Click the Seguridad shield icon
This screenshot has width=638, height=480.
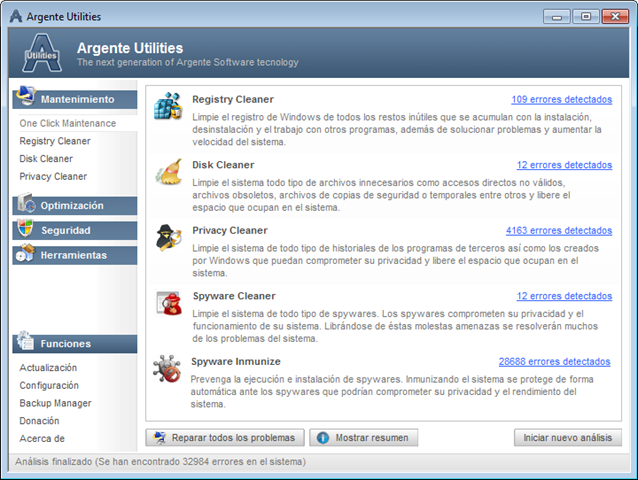25,228
